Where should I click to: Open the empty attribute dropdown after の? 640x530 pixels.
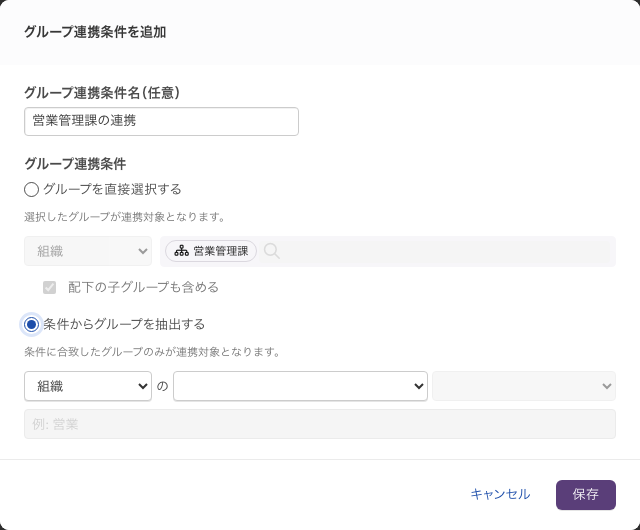click(300, 386)
